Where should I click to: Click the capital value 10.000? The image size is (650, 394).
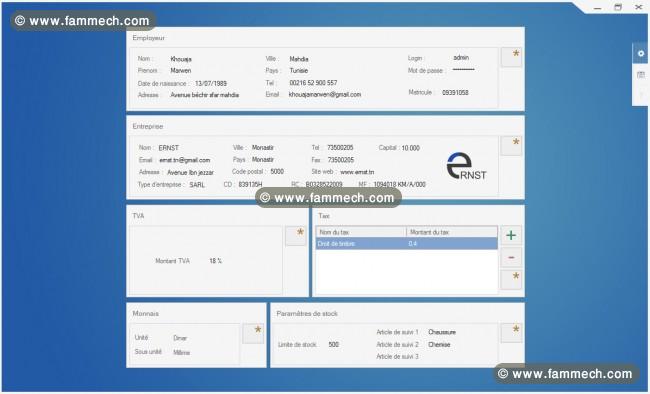click(x=410, y=148)
